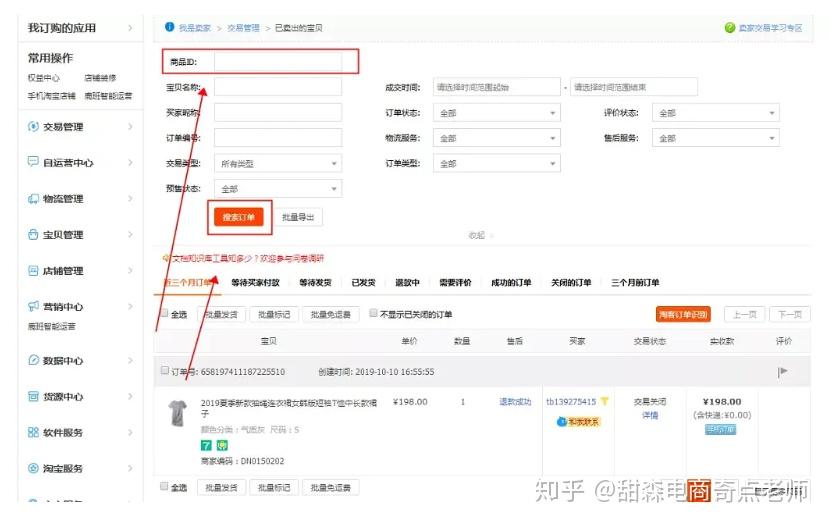Go to 上一页
The width and height of the screenshot is (829, 524).
pyautogui.click(x=744, y=314)
